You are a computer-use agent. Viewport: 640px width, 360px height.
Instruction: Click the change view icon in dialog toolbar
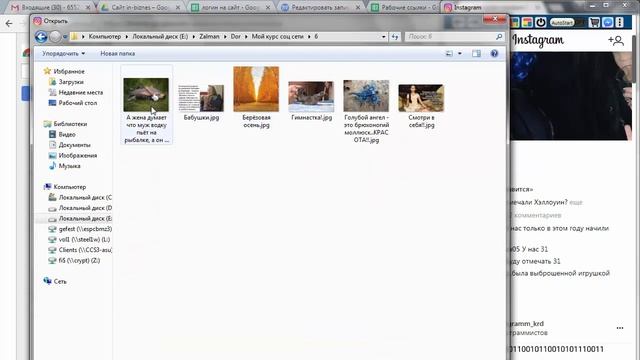pos(449,53)
